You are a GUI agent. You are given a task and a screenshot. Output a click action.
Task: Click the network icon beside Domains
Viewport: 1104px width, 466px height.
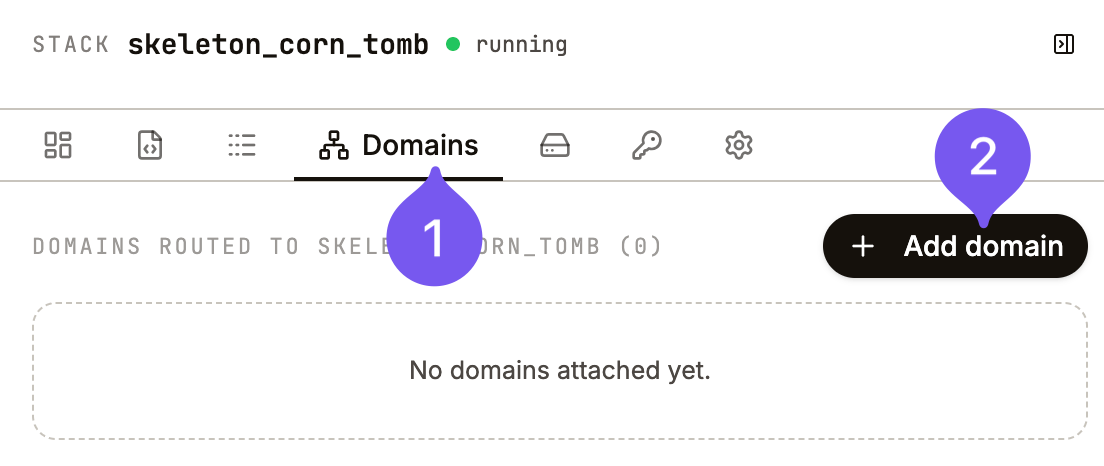point(334,145)
